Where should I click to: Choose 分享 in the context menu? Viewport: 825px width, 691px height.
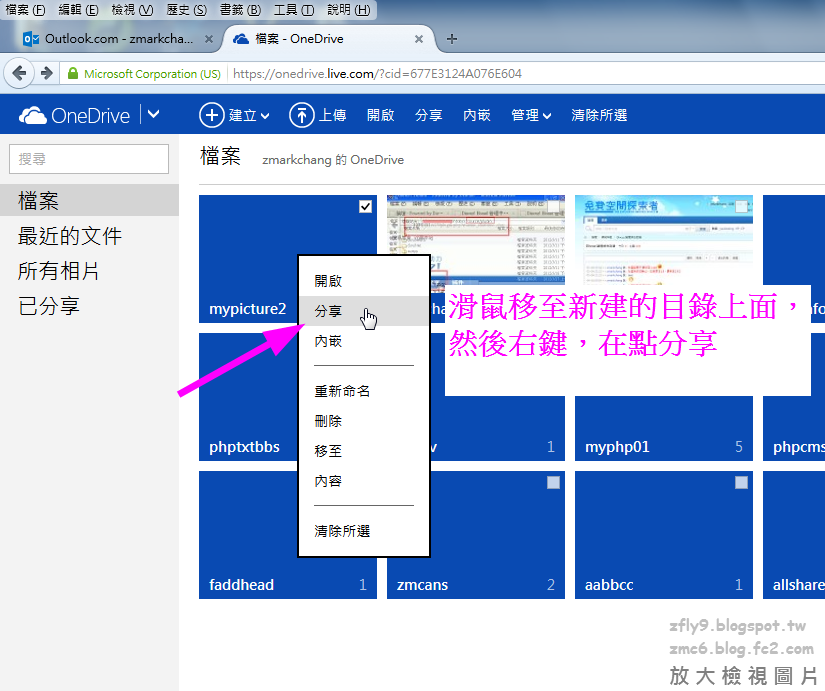point(364,311)
